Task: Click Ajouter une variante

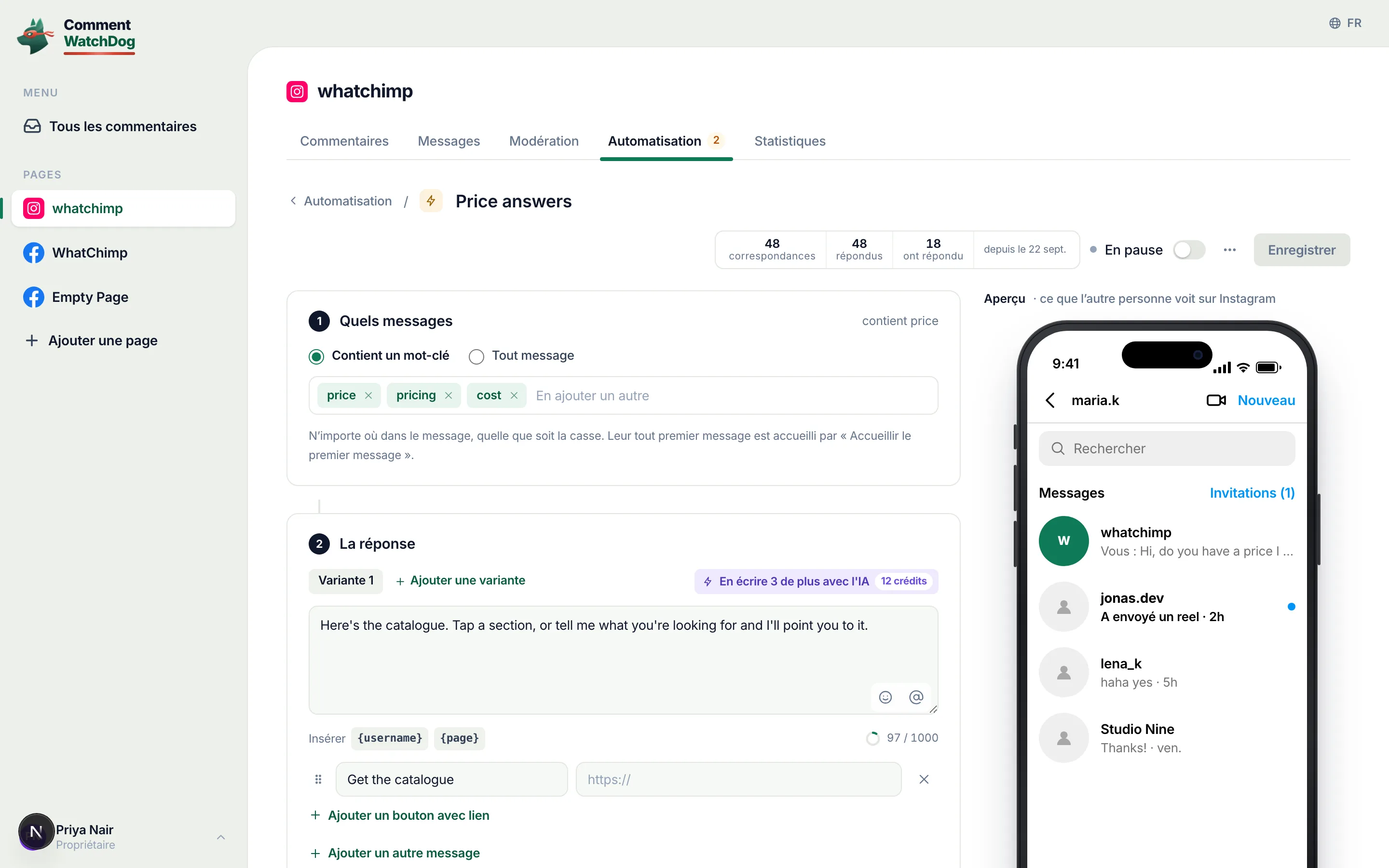Action: [460, 581]
